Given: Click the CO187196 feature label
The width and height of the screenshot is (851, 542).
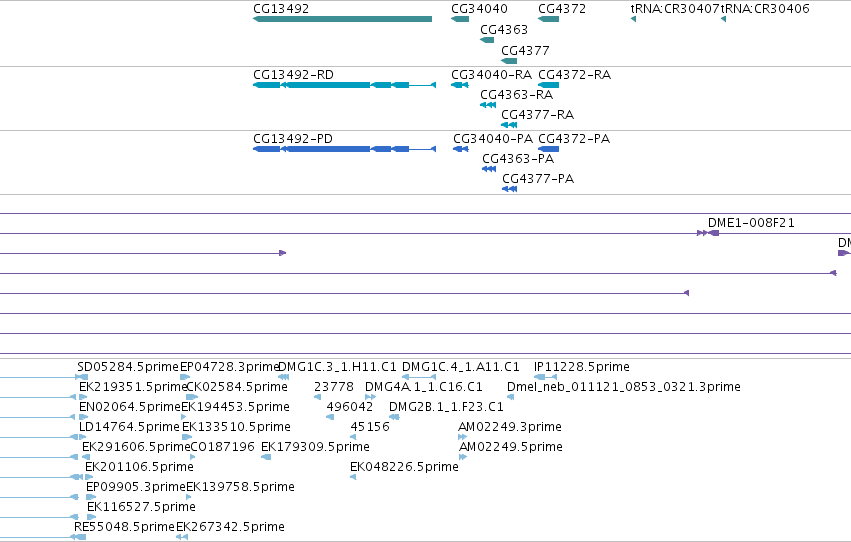Looking at the screenshot, I should tap(222, 448).
